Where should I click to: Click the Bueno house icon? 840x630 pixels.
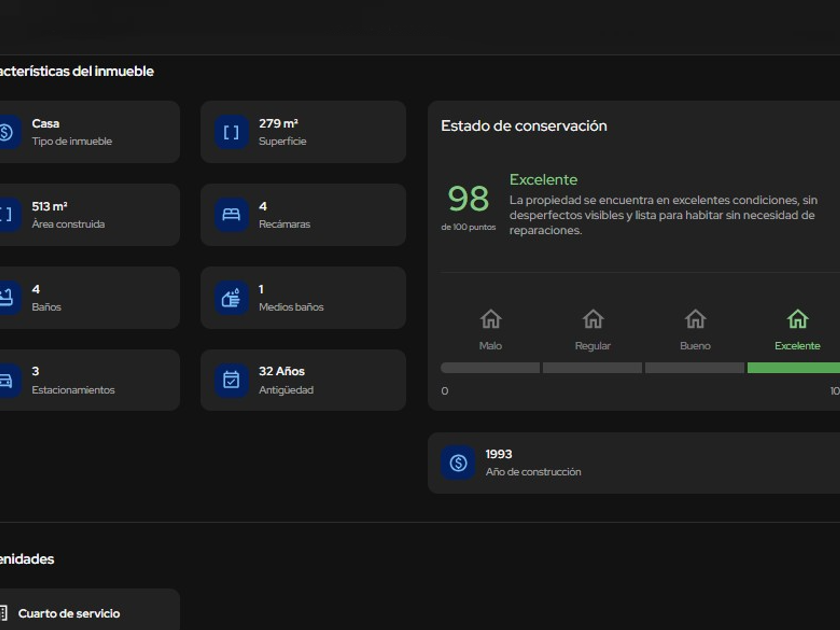695,319
